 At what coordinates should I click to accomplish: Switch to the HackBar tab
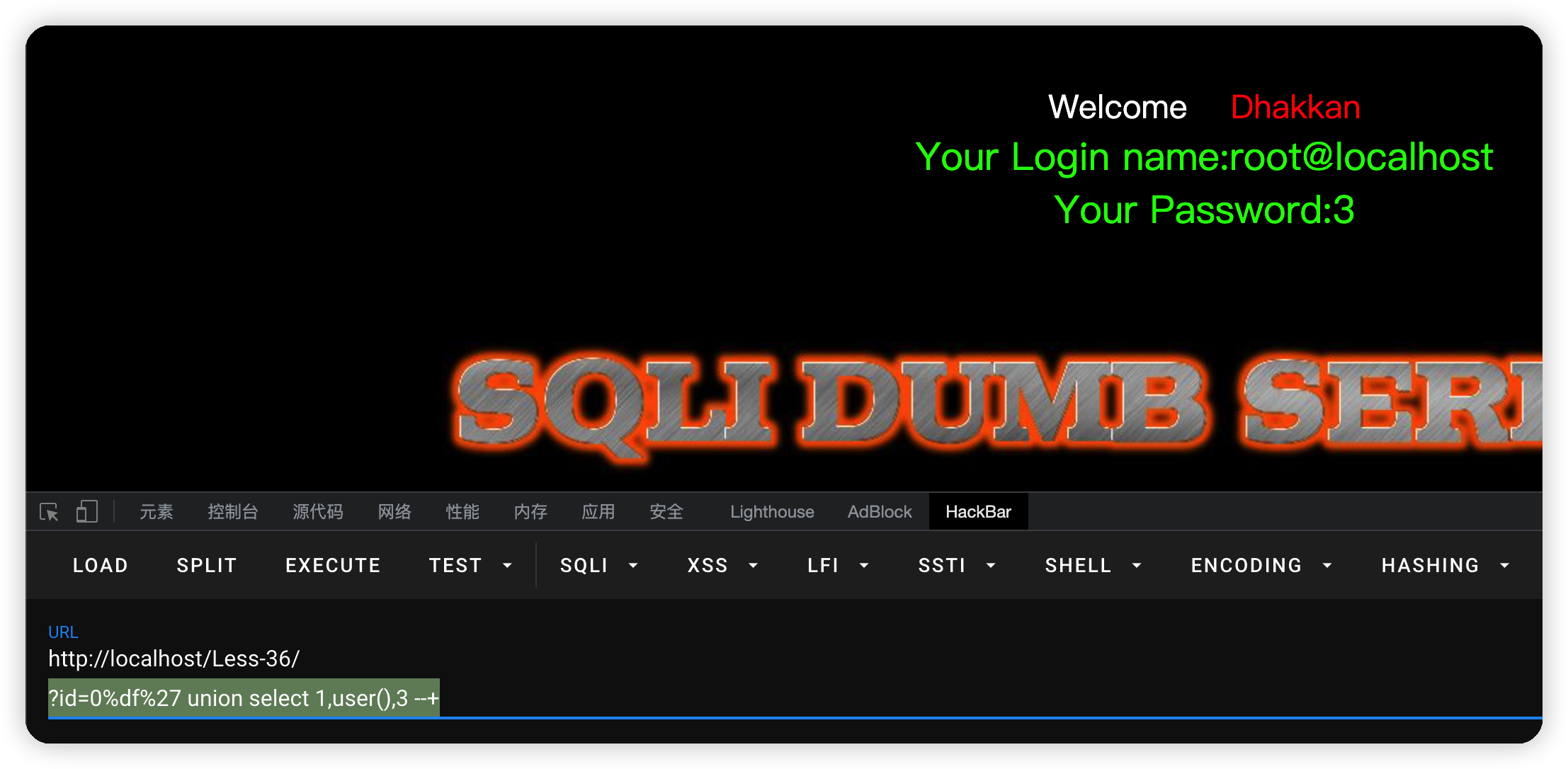click(x=978, y=511)
